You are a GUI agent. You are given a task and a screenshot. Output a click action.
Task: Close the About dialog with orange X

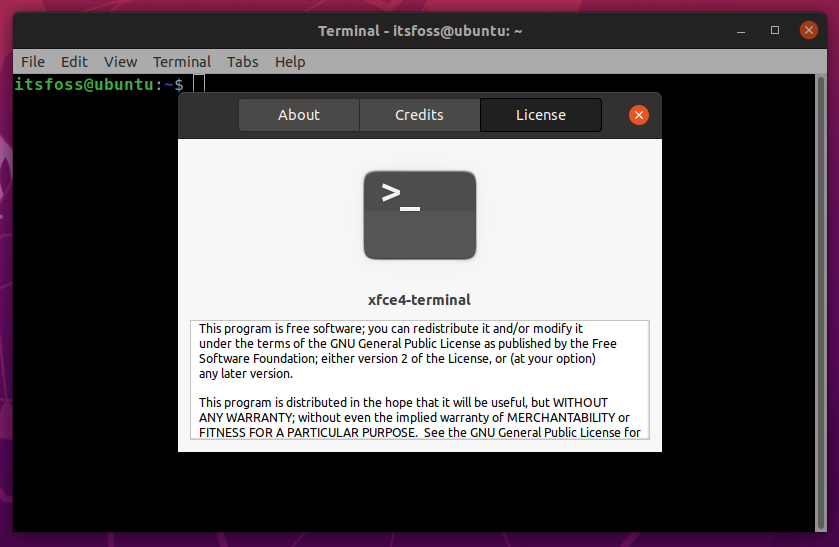pyautogui.click(x=639, y=115)
